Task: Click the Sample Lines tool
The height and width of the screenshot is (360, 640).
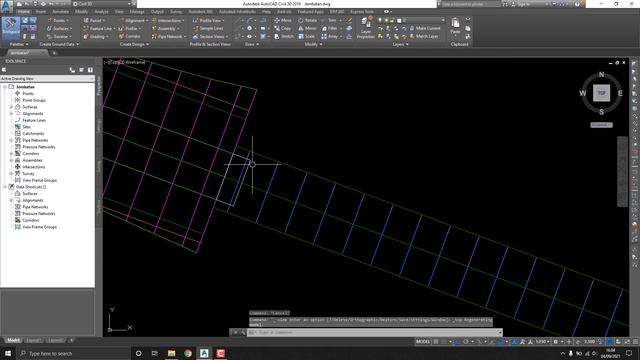Action: click(x=208, y=28)
